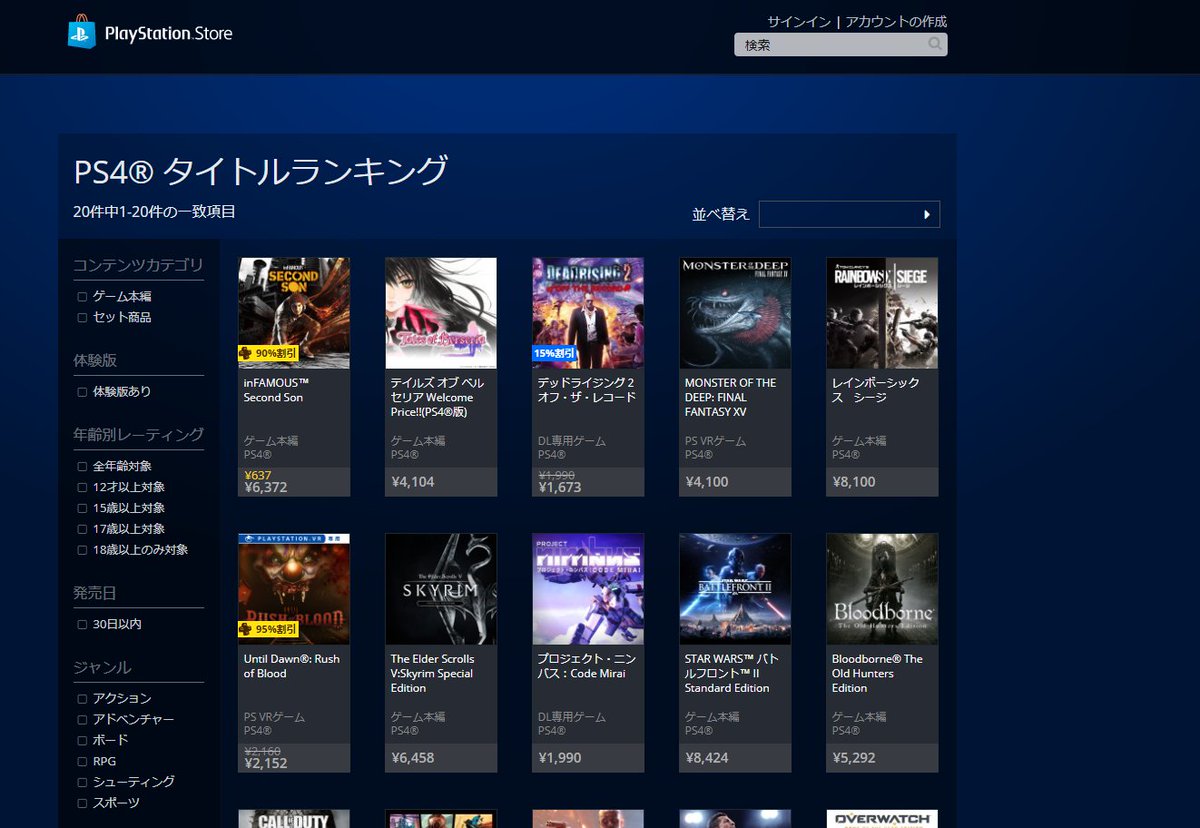
Task: Click the PS4® タイトルランキング heading
Action: click(x=261, y=171)
